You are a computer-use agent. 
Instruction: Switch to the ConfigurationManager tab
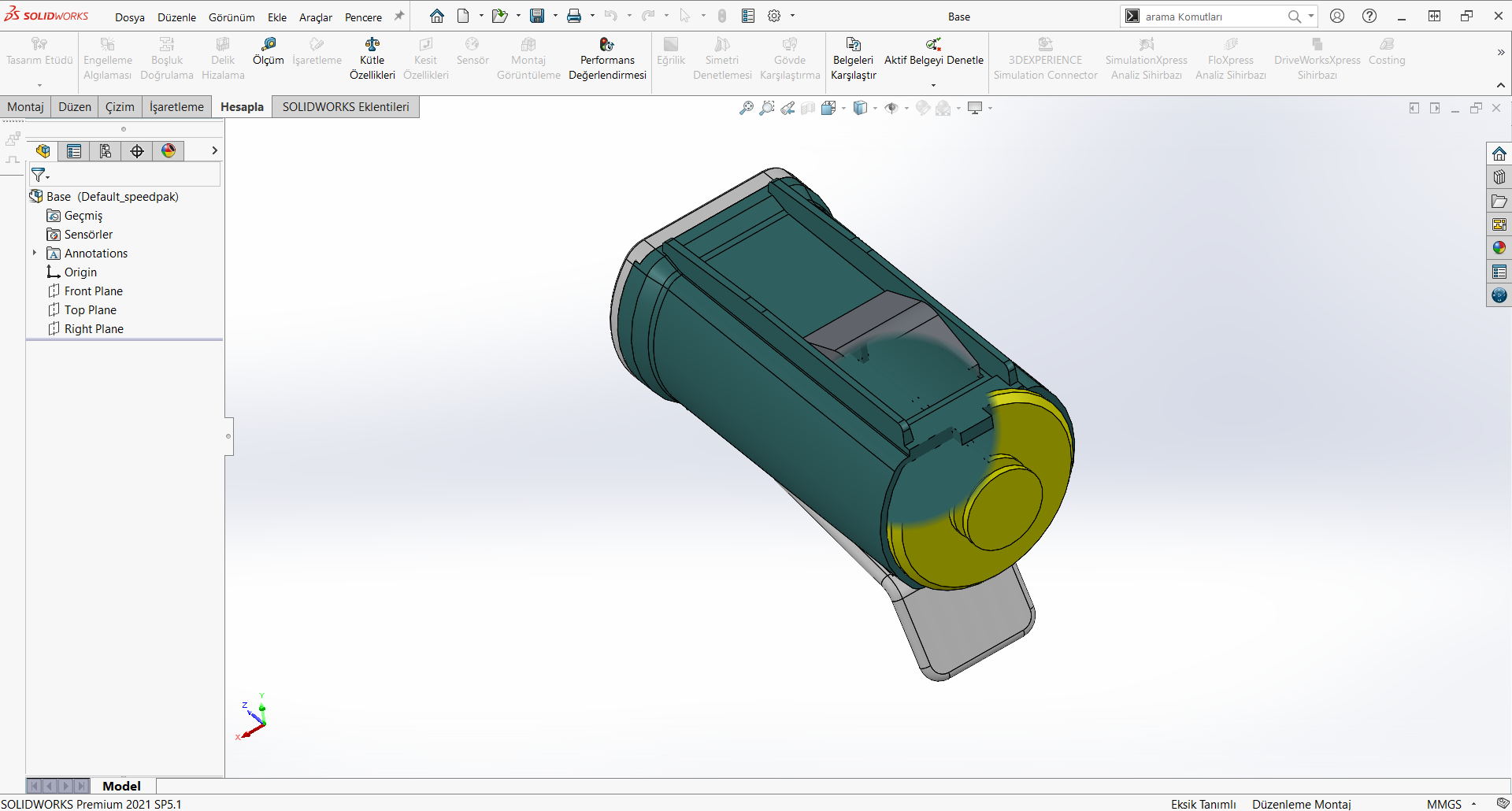[106, 150]
